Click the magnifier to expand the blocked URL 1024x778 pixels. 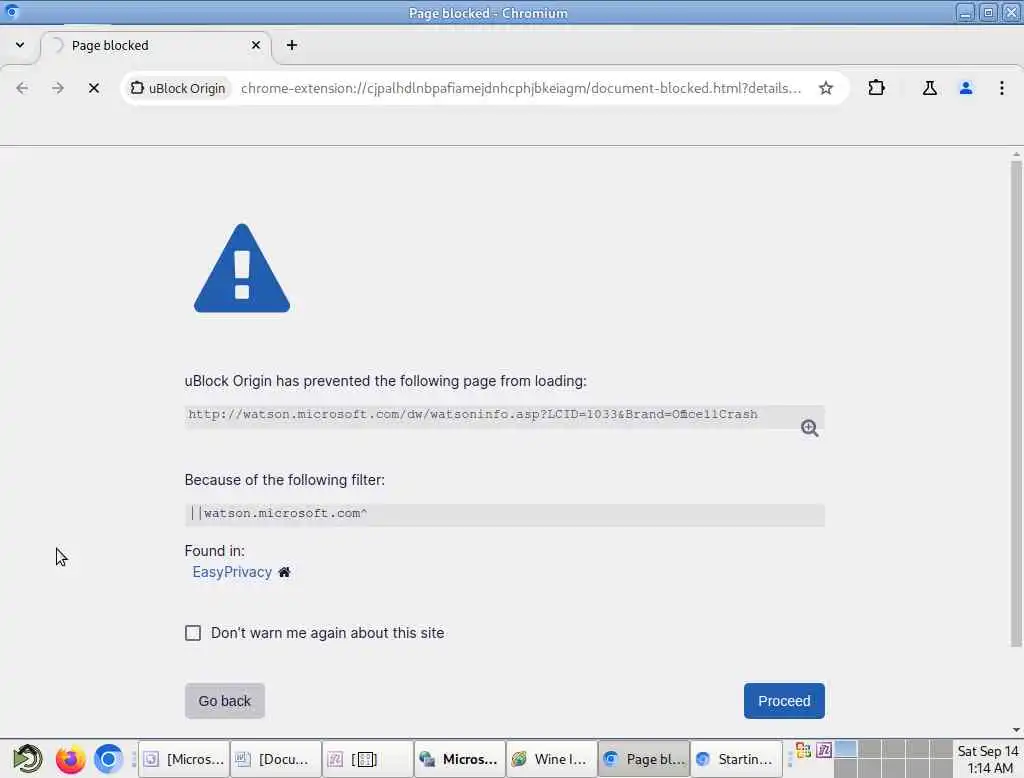point(809,428)
